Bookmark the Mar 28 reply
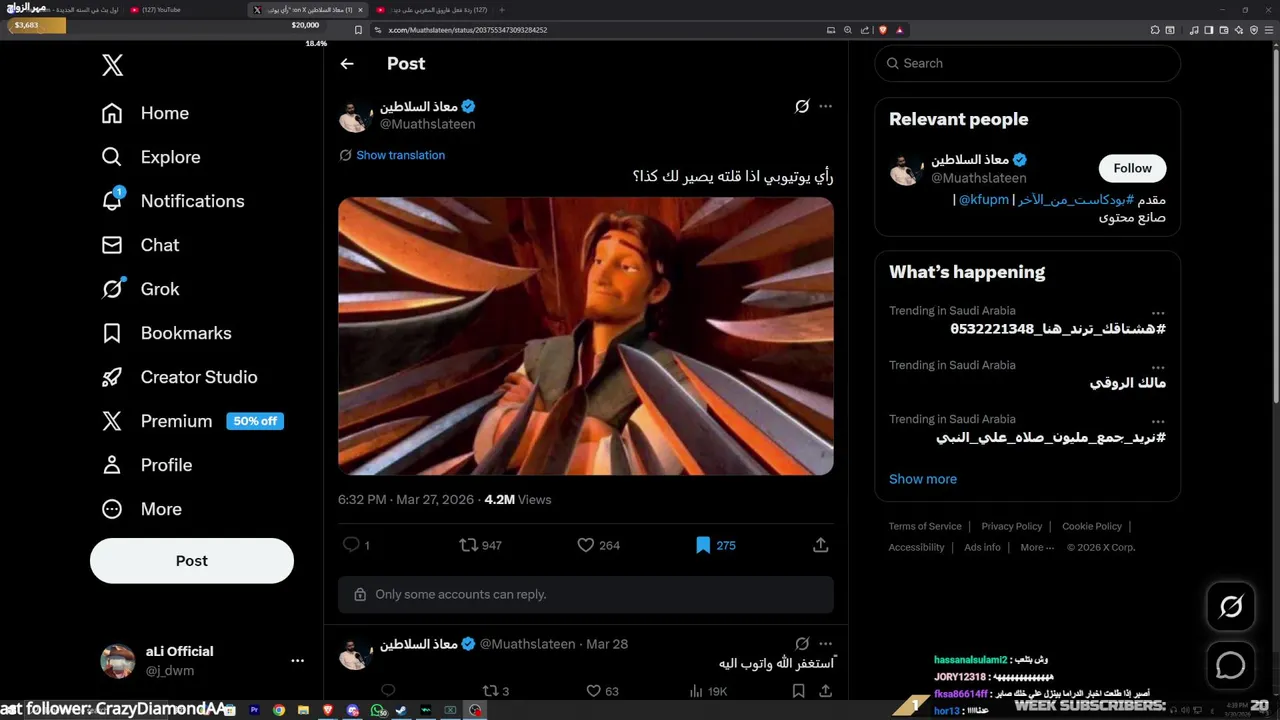 pyautogui.click(x=798, y=691)
